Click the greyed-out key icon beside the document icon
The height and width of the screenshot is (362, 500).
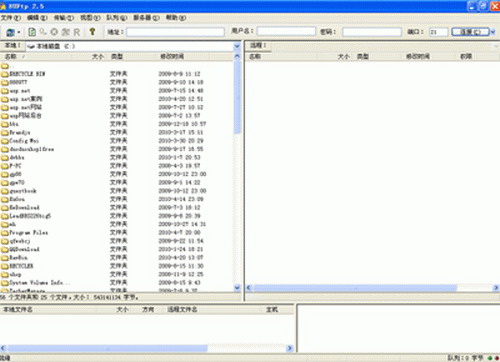click(x=43, y=32)
